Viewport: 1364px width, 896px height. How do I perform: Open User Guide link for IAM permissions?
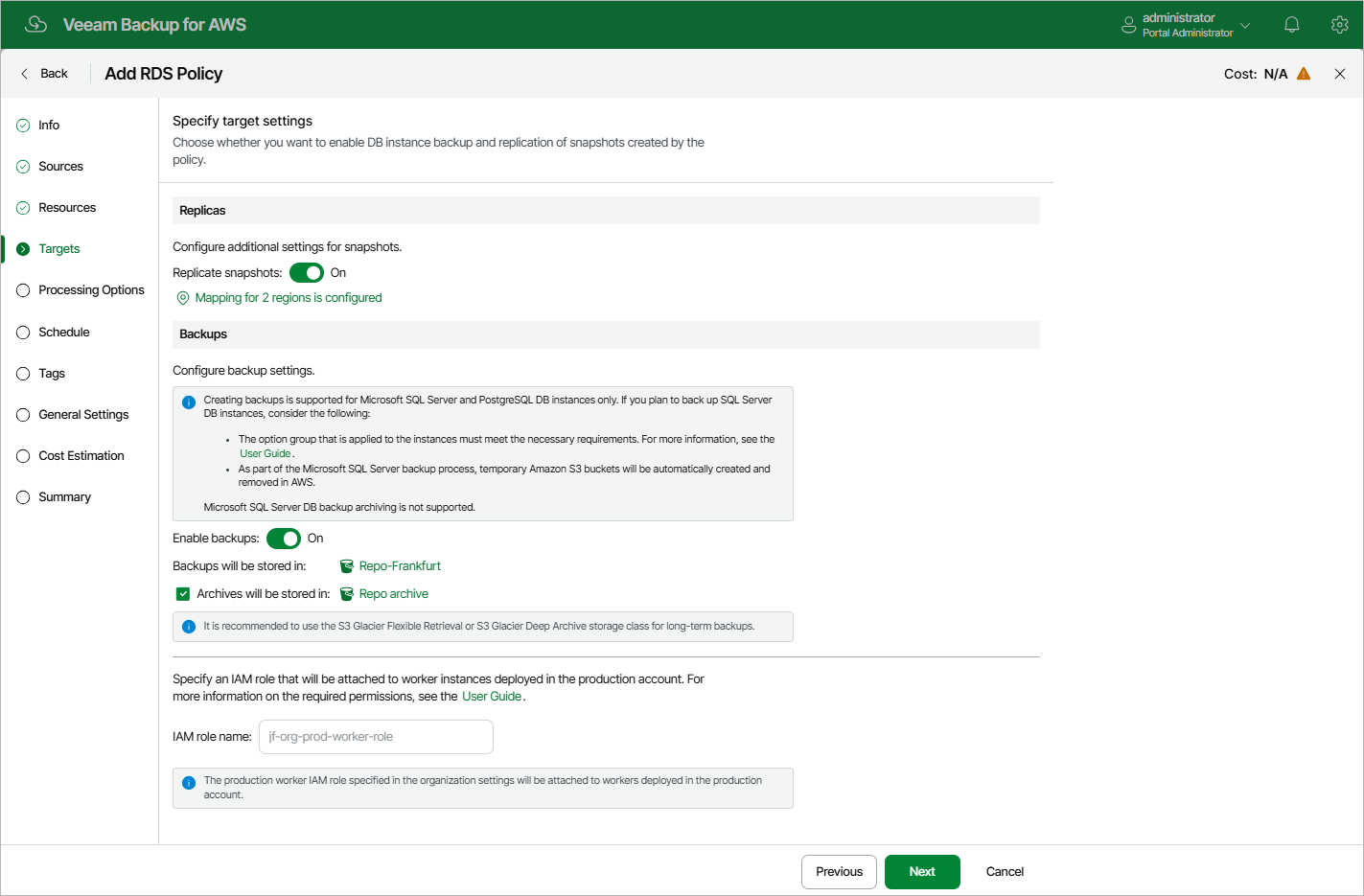(x=492, y=697)
